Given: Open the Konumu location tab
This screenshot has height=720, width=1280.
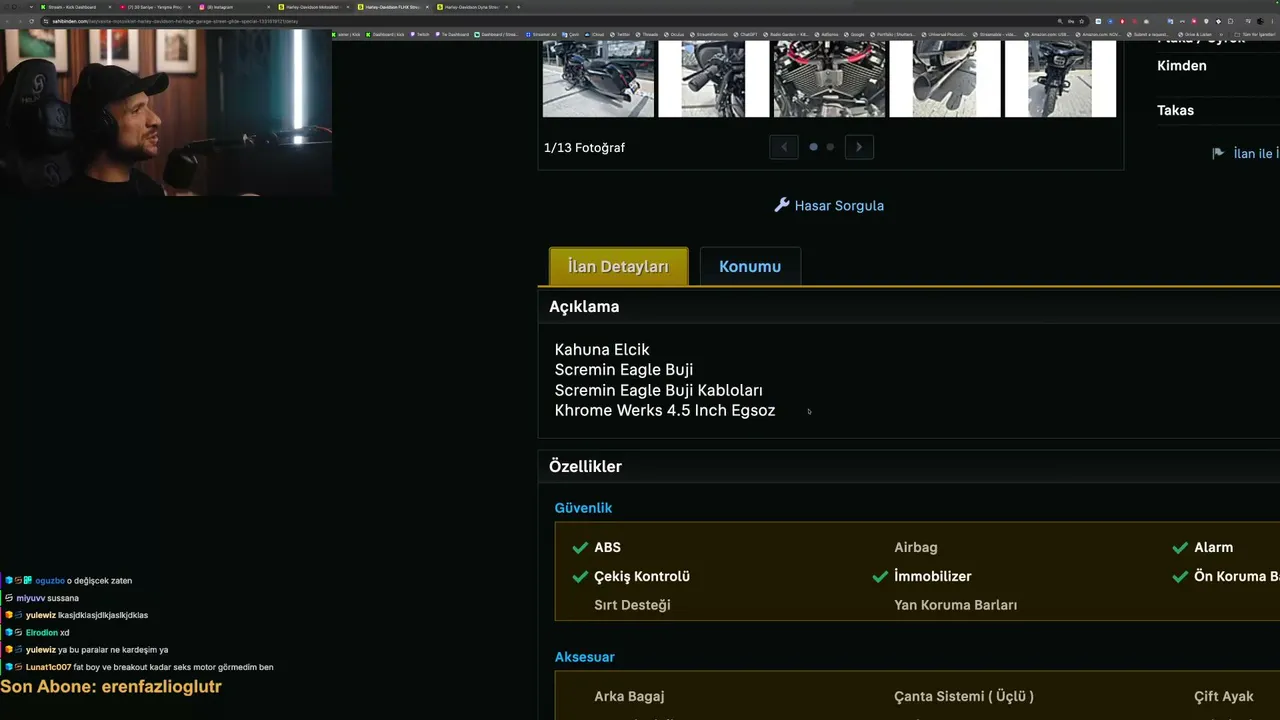Looking at the screenshot, I should click(x=750, y=266).
